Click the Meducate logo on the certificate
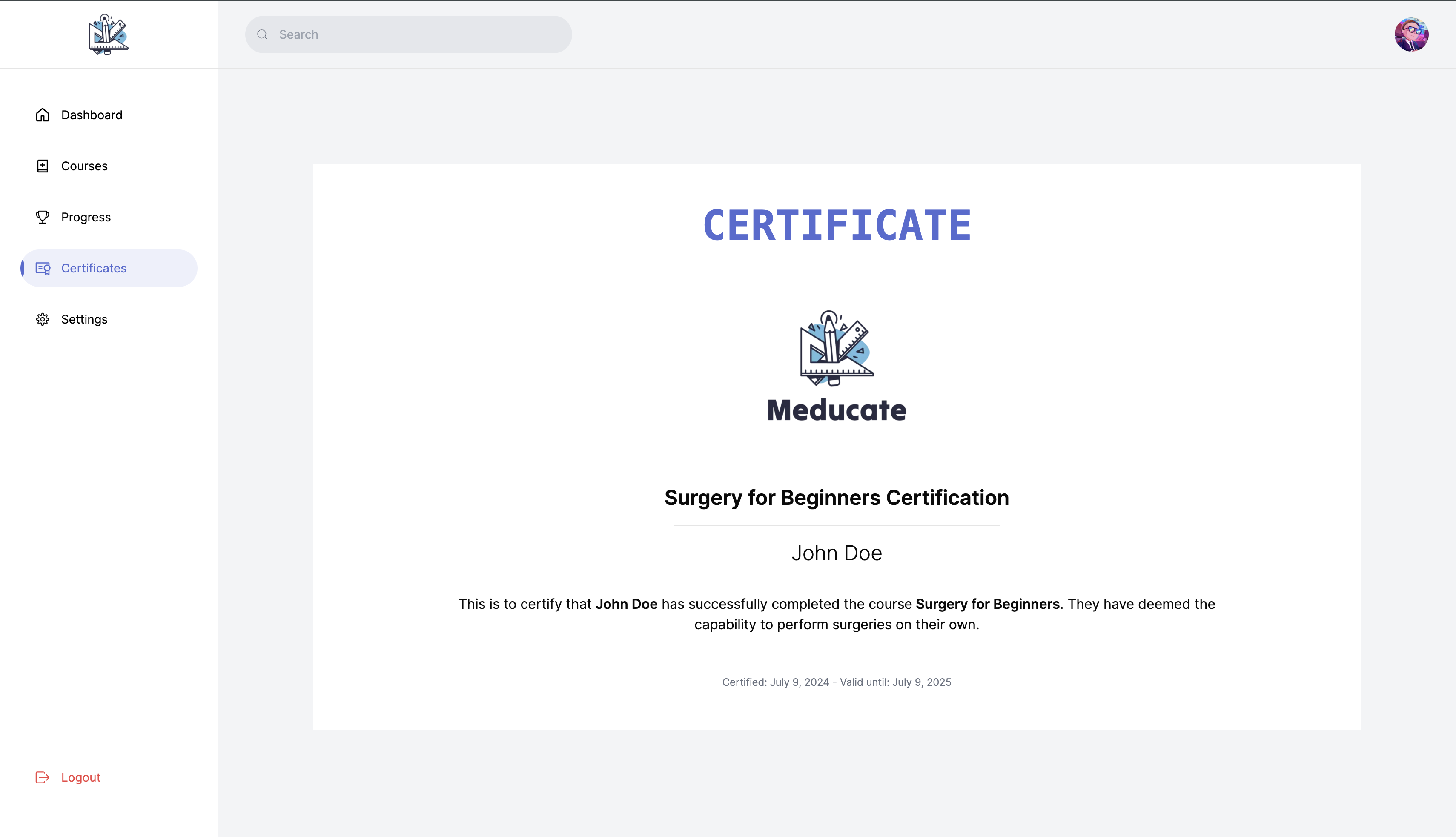 click(x=837, y=367)
